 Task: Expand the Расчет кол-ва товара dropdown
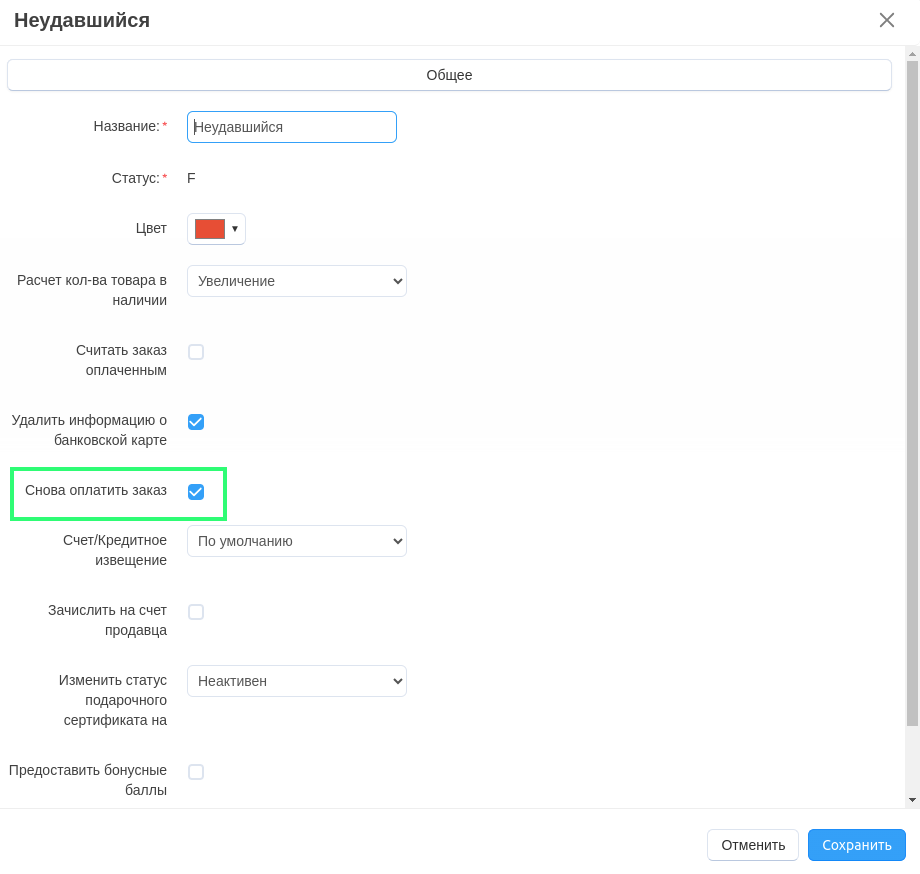tap(296, 281)
